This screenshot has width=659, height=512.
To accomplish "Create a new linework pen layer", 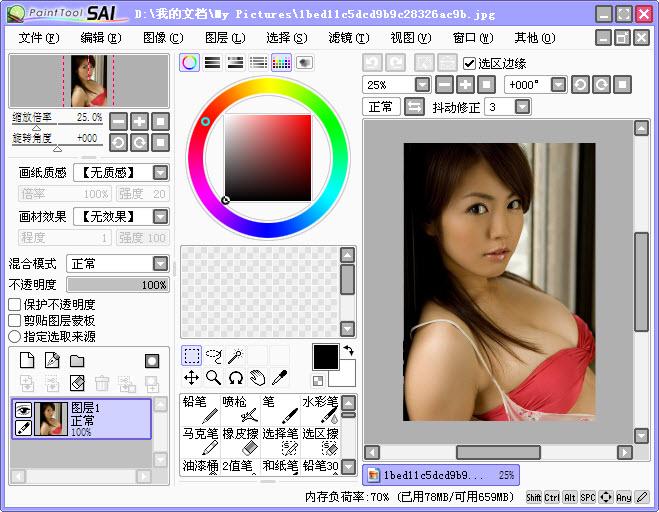I will (52, 360).
